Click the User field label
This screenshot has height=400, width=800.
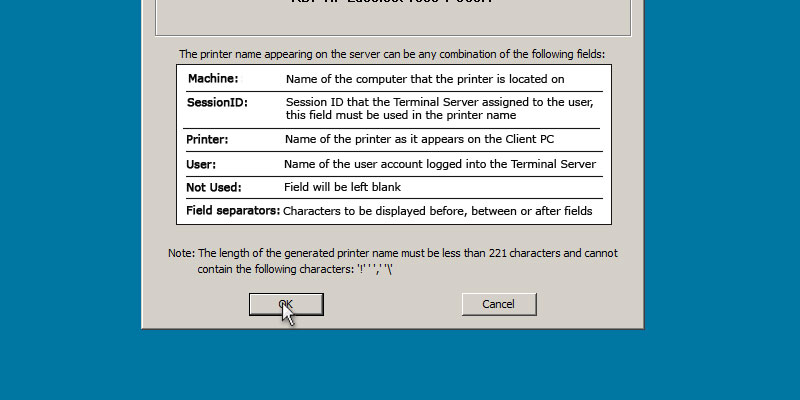click(x=201, y=164)
